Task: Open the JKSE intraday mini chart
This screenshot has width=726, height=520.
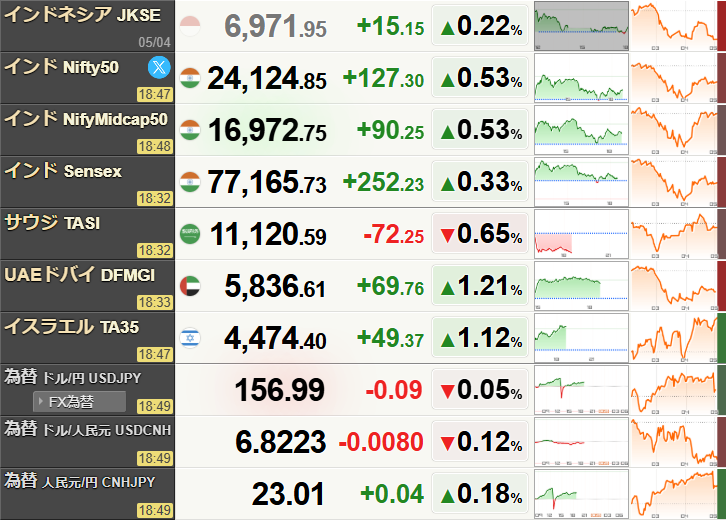Action: (582, 26)
